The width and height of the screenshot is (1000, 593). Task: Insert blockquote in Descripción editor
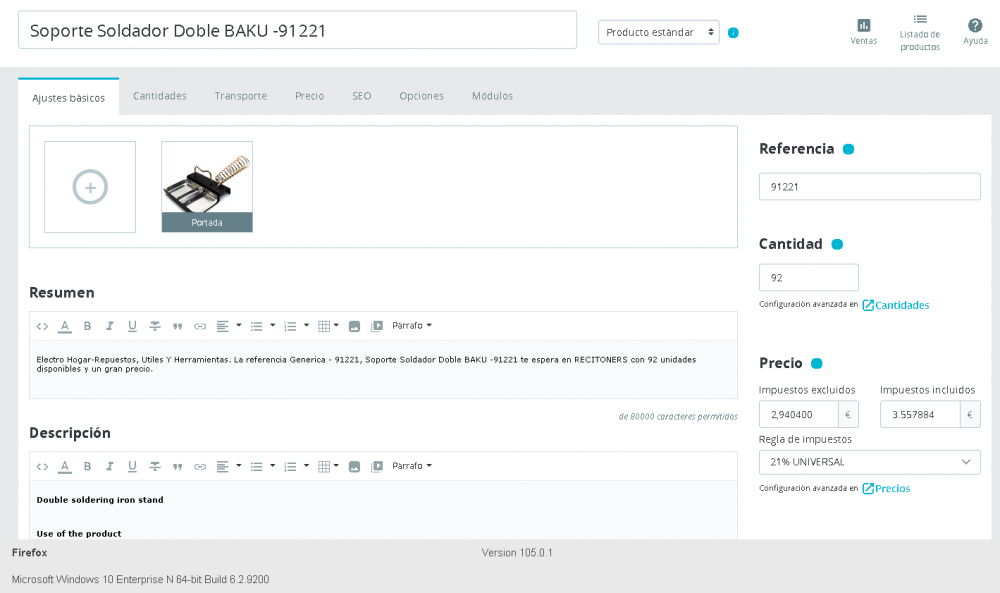pos(177,466)
